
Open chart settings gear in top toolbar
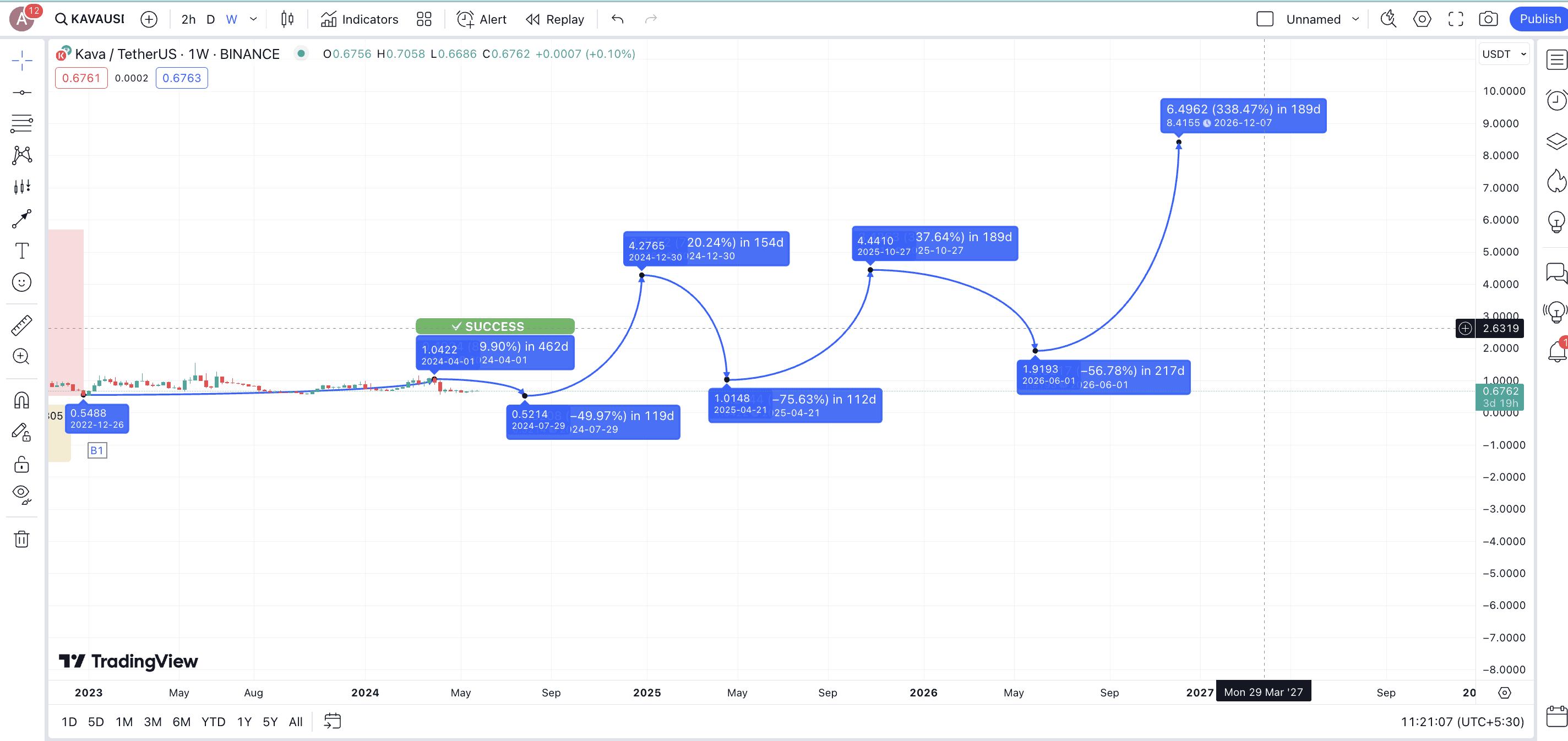1422,19
